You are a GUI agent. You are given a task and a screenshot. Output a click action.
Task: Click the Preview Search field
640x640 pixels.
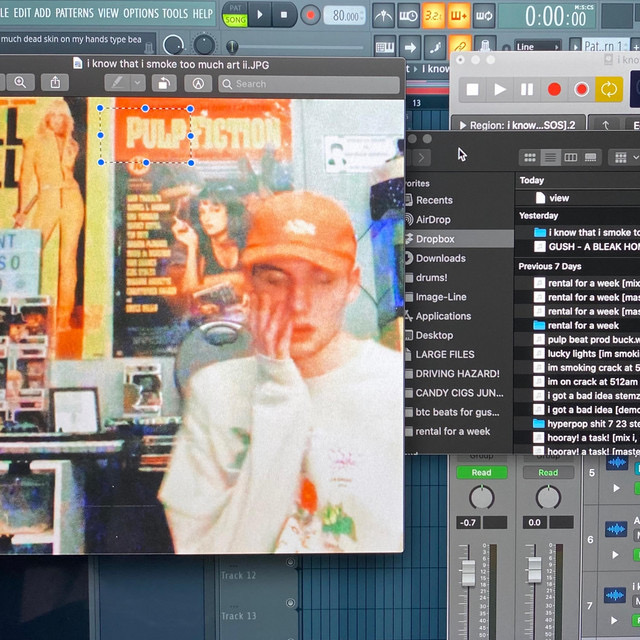click(x=309, y=84)
